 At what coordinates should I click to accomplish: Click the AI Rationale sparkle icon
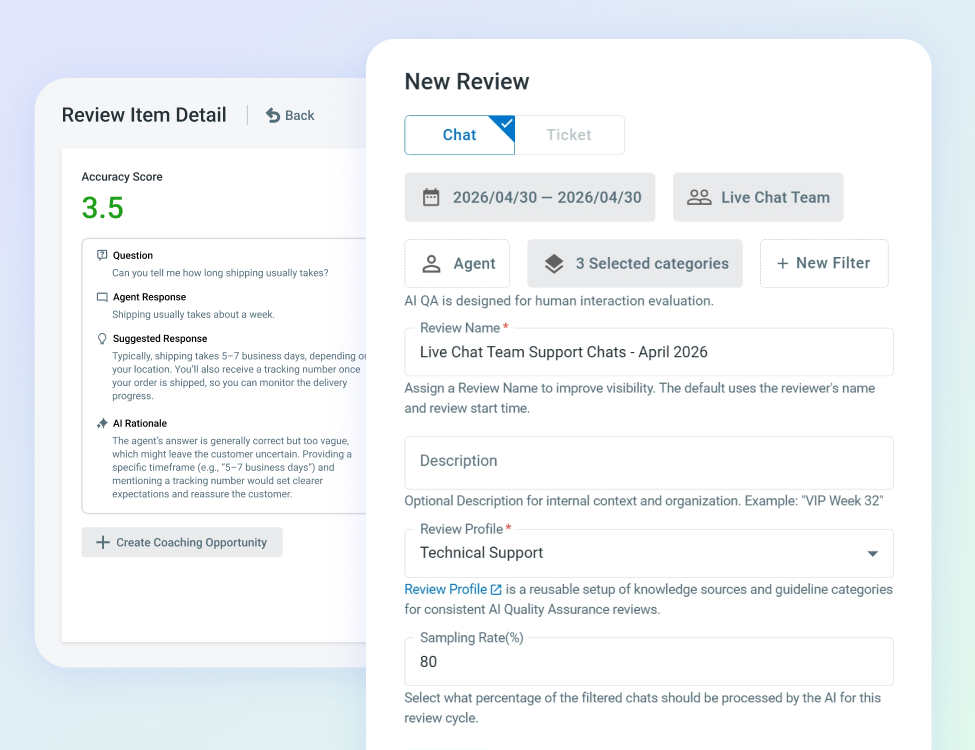point(102,424)
